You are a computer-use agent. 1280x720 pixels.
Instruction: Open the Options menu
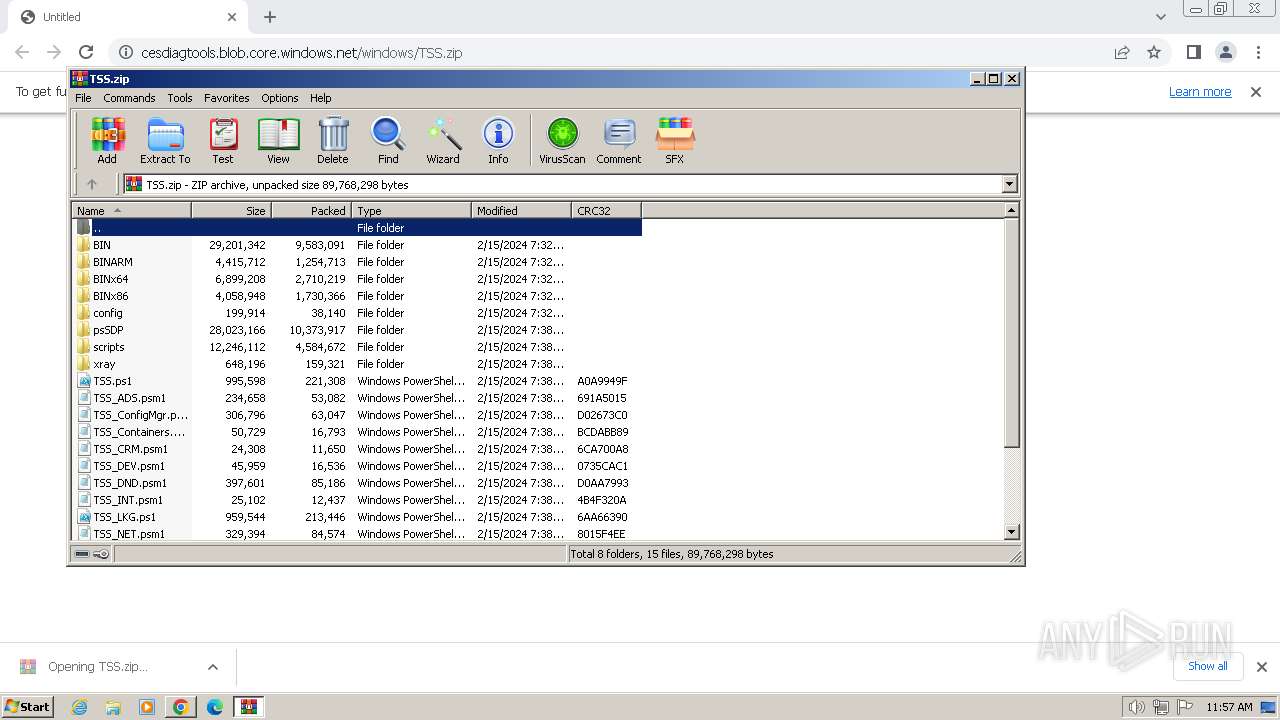coord(280,98)
